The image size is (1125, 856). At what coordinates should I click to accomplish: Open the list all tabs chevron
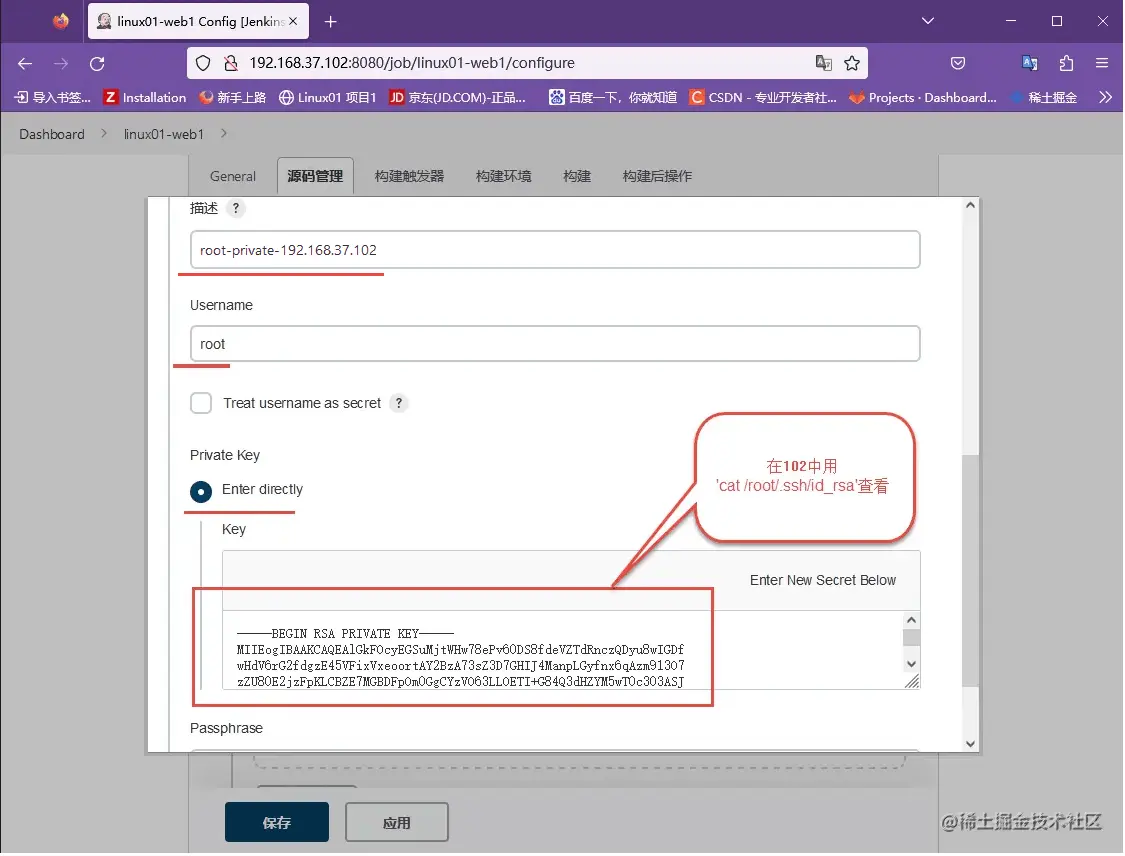click(x=928, y=21)
